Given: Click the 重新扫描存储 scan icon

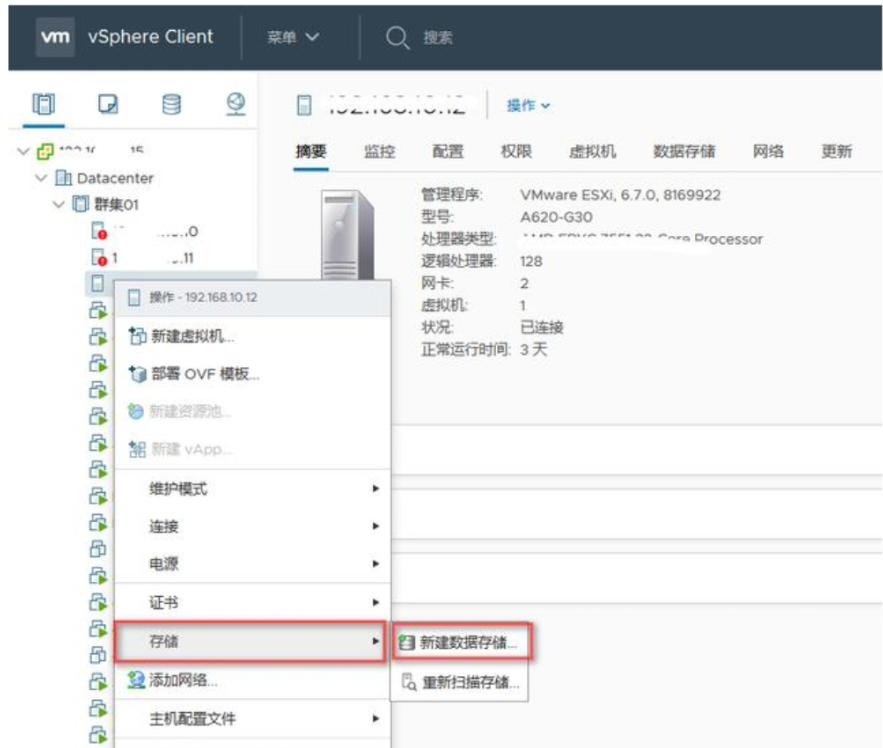Looking at the screenshot, I should 409,682.
